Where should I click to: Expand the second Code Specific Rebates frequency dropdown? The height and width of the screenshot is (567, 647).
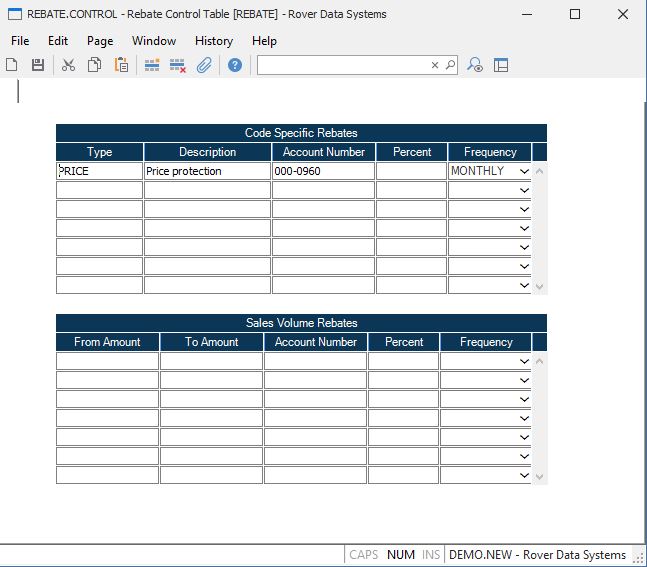point(523,190)
